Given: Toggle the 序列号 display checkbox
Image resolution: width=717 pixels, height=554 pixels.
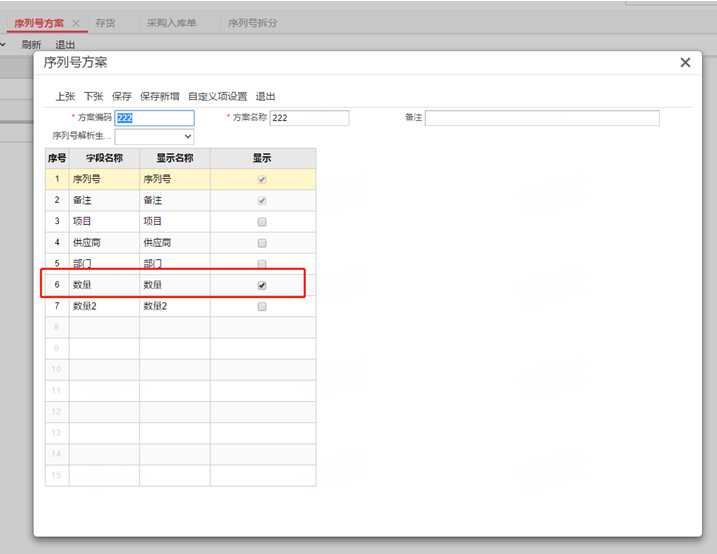Looking at the screenshot, I should click(262, 180).
